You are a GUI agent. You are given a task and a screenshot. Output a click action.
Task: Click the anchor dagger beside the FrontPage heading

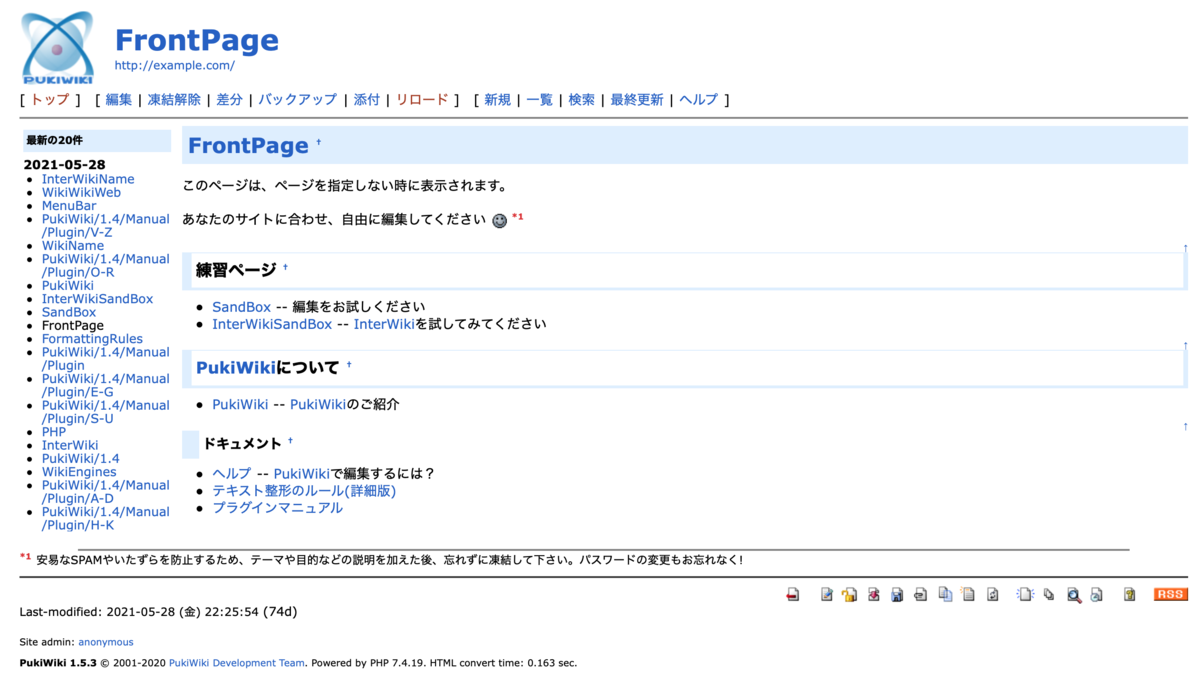click(x=319, y=143)
